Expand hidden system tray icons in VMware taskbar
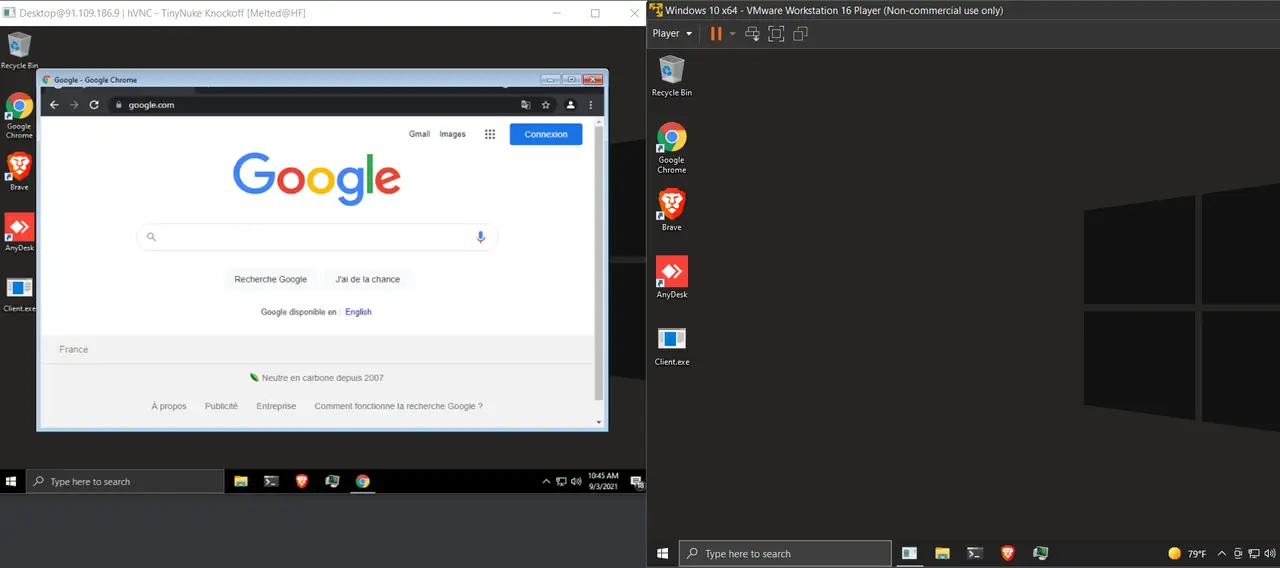1280x568 pixels. 1221,553
